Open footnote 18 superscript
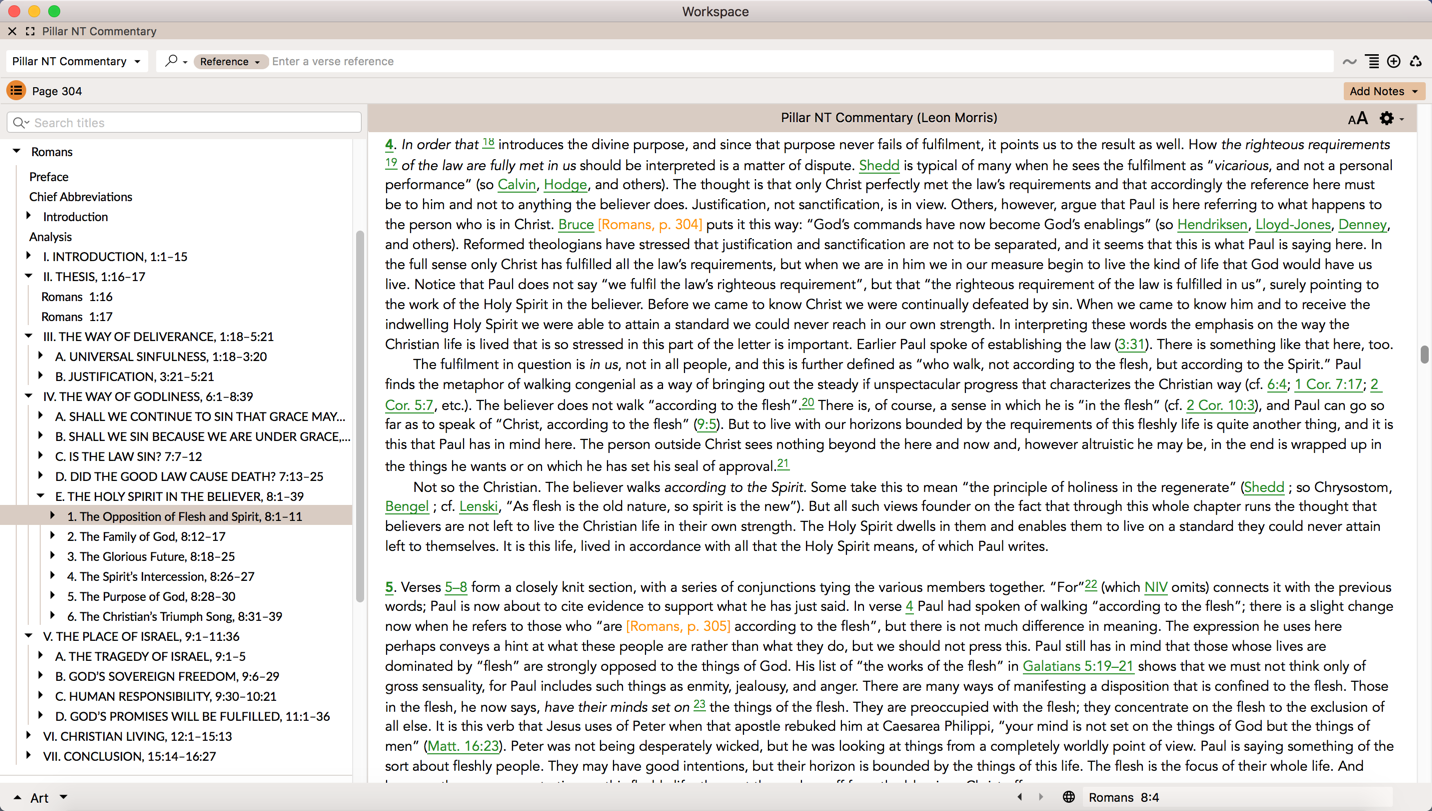Screen dimensions: 1432x811 488,143
